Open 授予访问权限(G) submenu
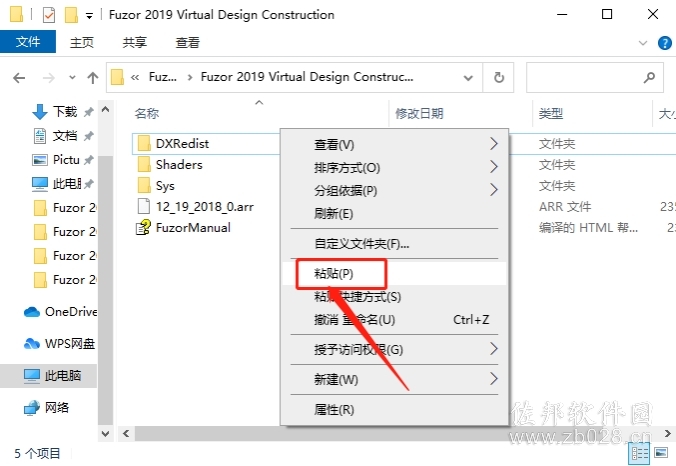Viewport: 676px width, 466px height. (x=394, y=350)
